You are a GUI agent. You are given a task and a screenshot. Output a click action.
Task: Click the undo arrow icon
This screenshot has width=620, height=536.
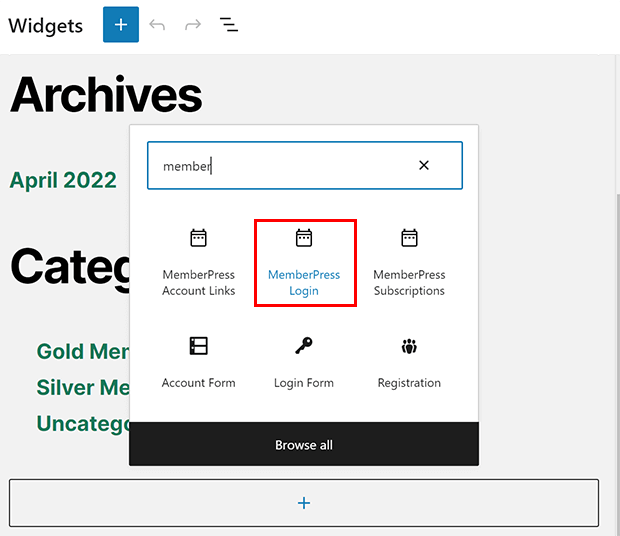[x=157, y=25]
